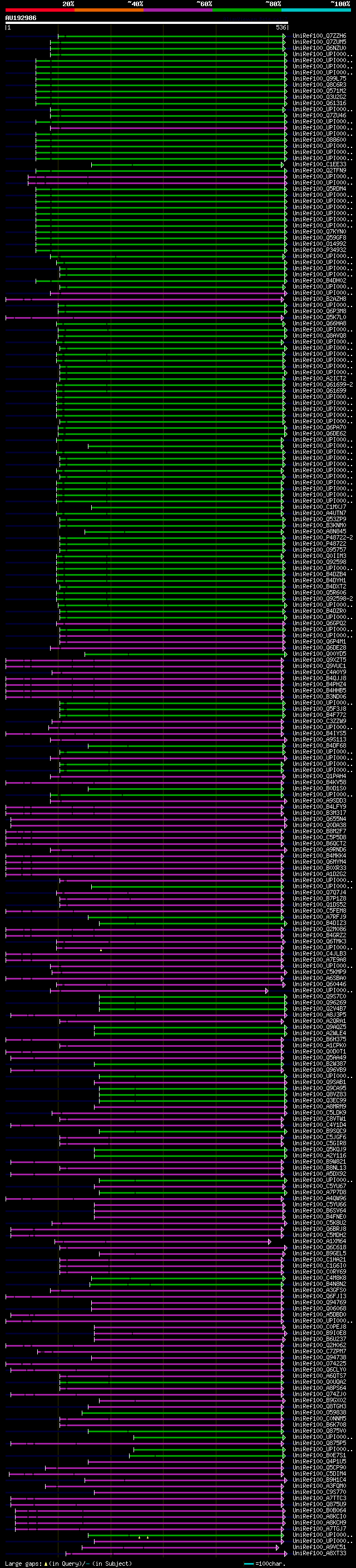
Task: Select the UniRef100_A2WLE4 label
Action: point(319,1033)
